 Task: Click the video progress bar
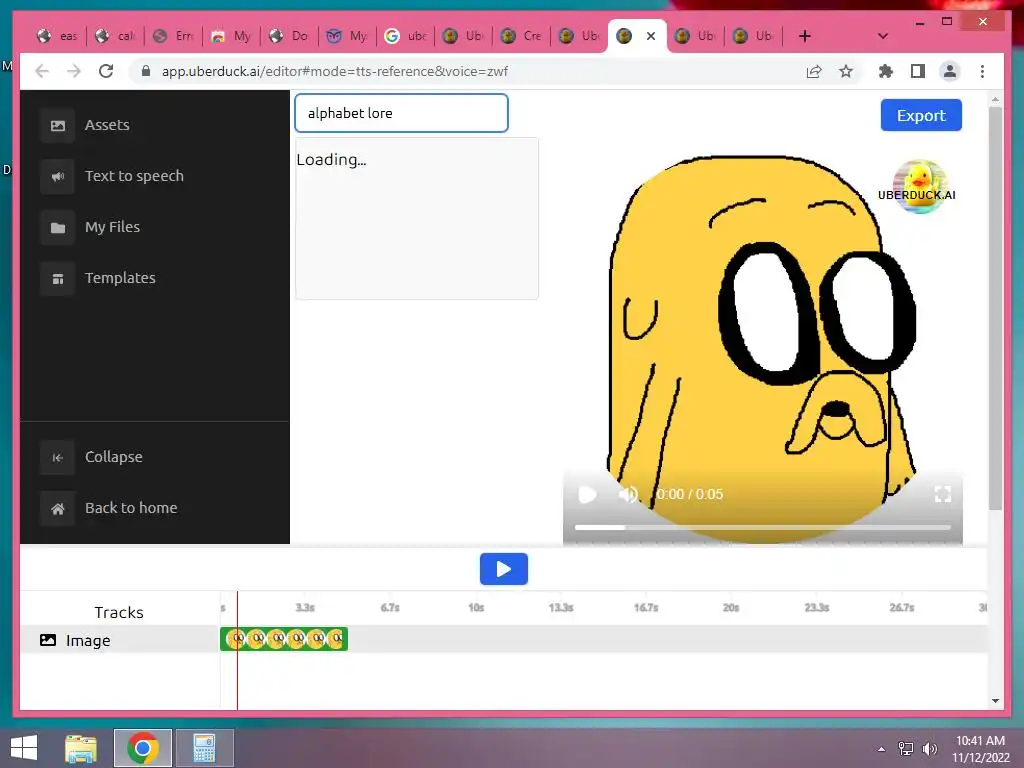coord(762,527)
